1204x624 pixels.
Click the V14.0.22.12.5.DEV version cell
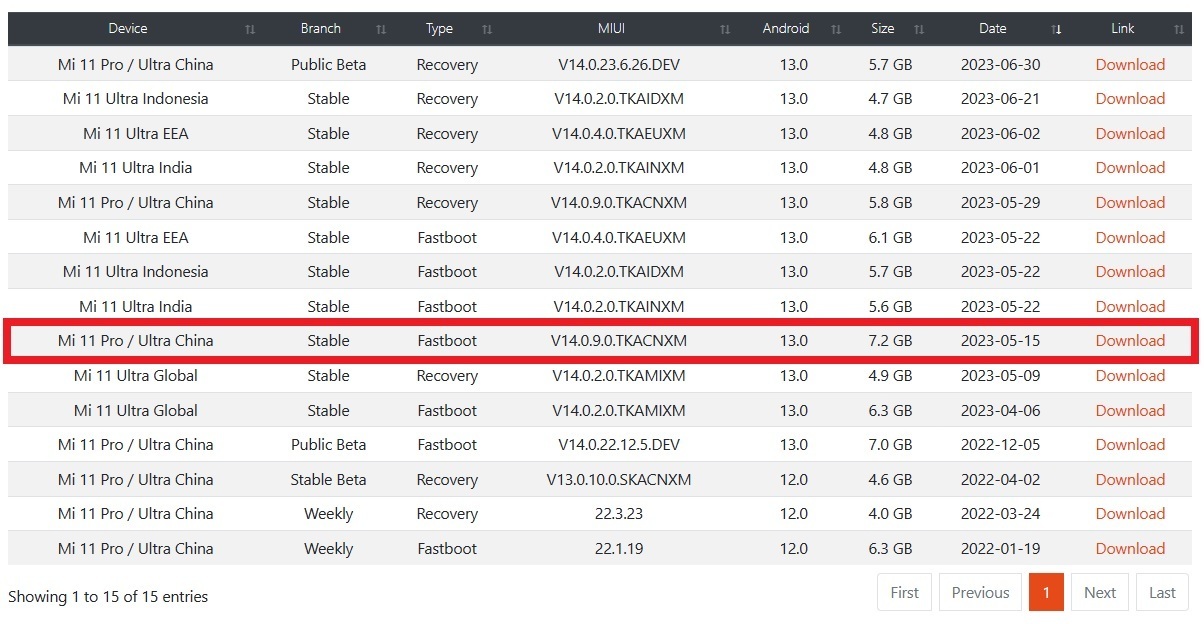pos(619,445)
